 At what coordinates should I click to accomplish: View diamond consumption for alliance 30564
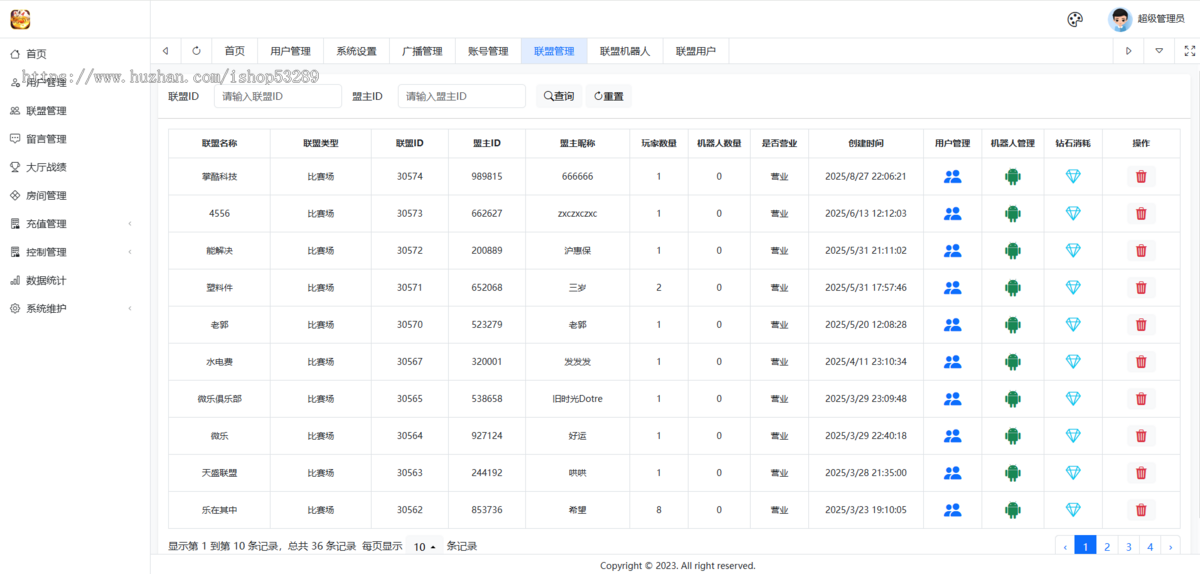point(1073,435)
